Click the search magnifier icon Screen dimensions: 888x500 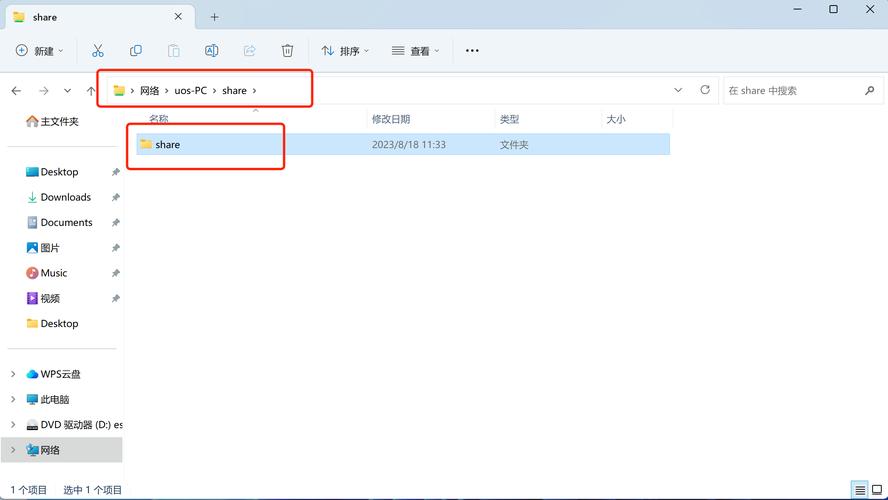[x=869, y=91]
